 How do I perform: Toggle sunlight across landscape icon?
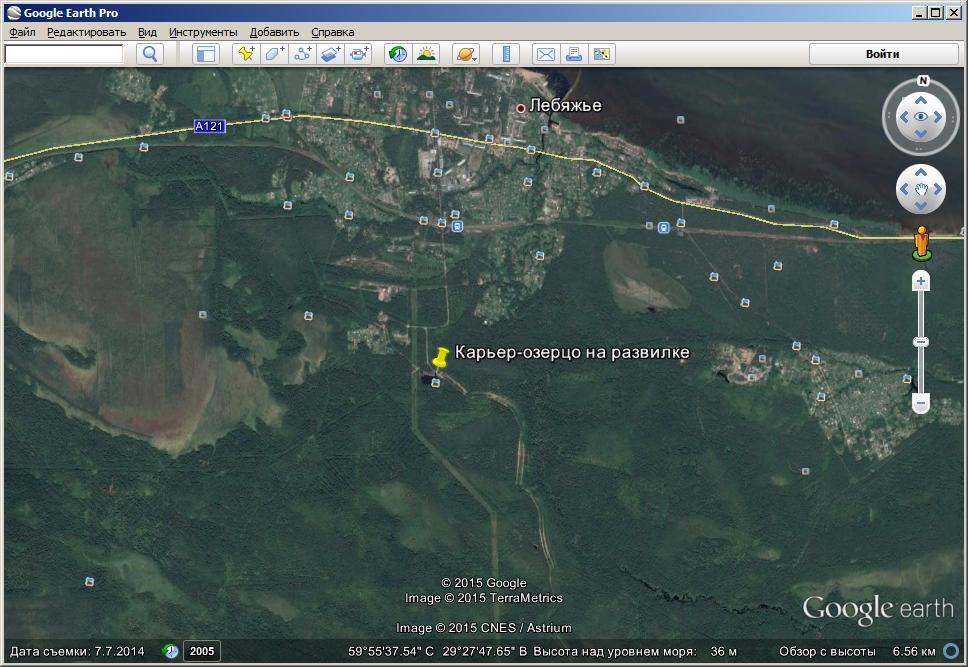coord(426,54)
